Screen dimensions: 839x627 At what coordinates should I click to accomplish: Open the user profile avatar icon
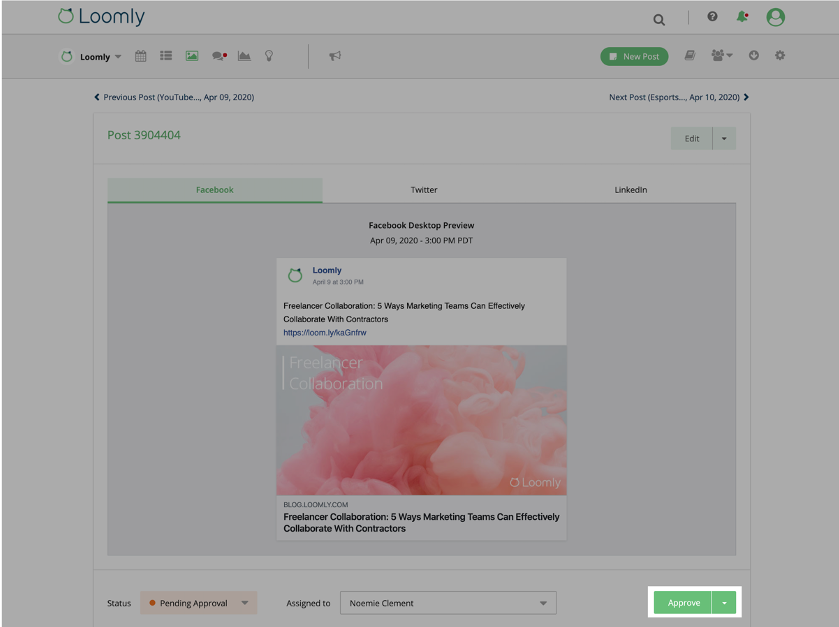click(775, 17)
